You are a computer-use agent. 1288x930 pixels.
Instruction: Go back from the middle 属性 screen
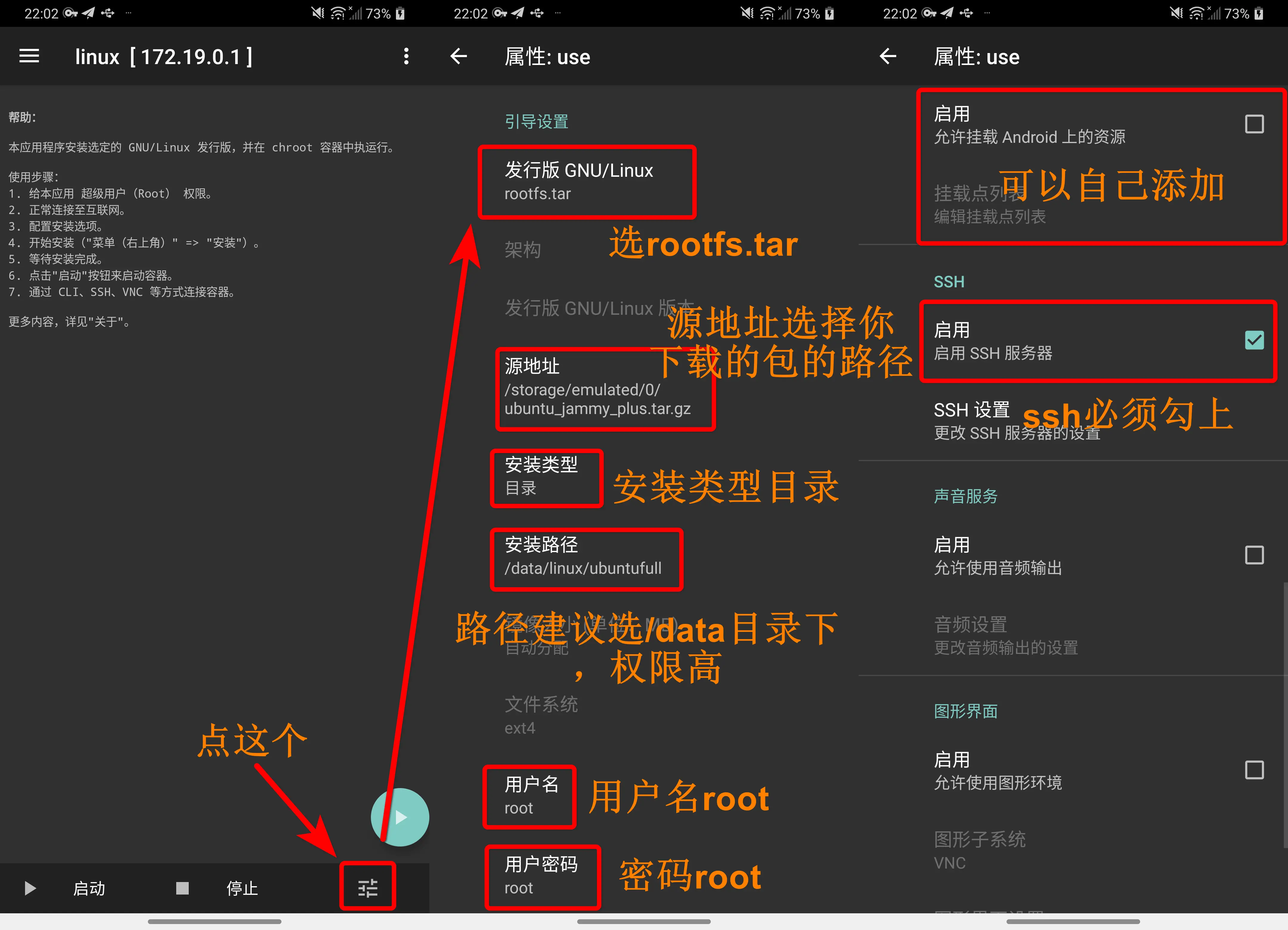(458, 56)
